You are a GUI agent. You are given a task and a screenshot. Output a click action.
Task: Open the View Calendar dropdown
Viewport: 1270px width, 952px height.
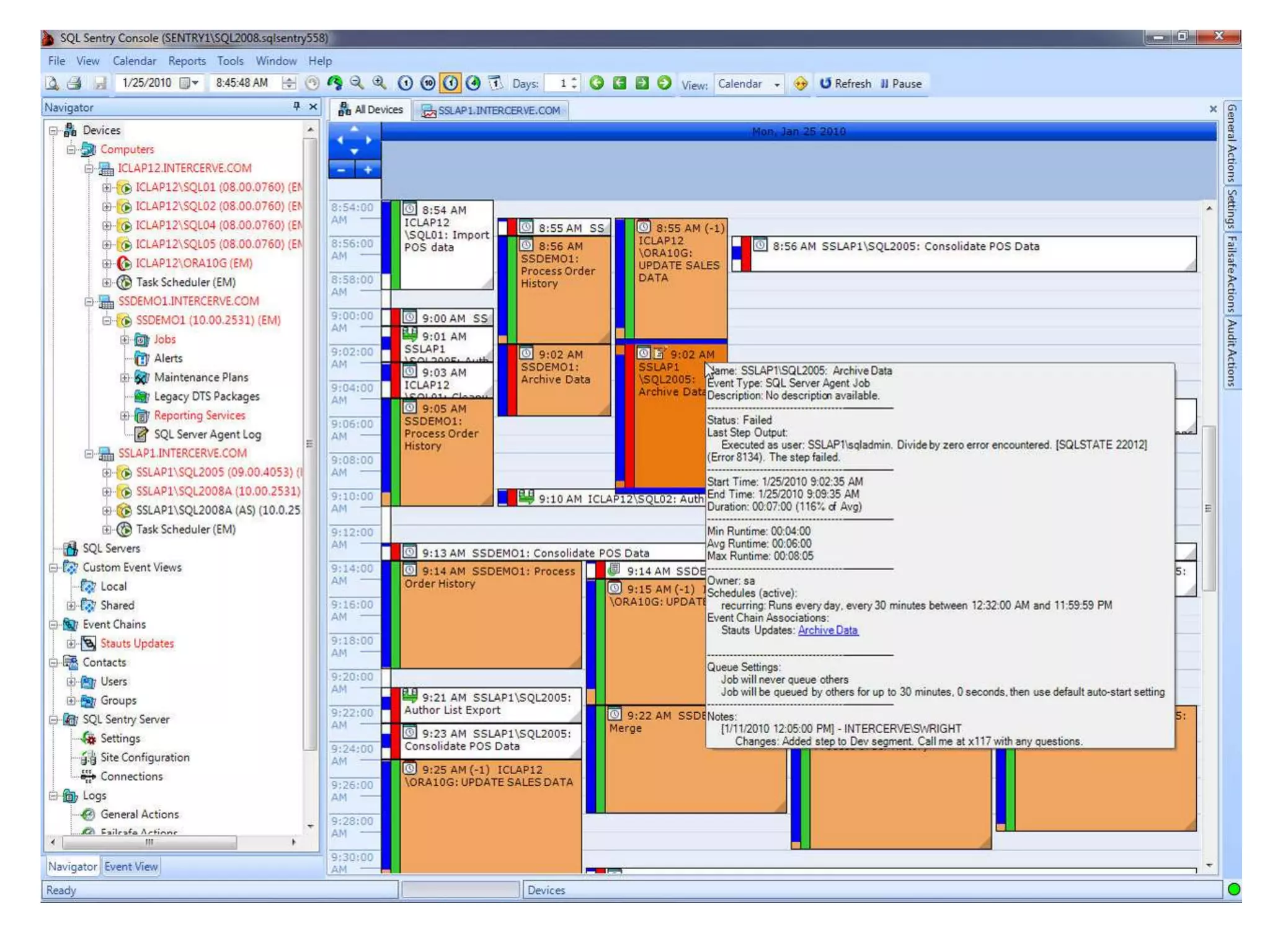776,84
